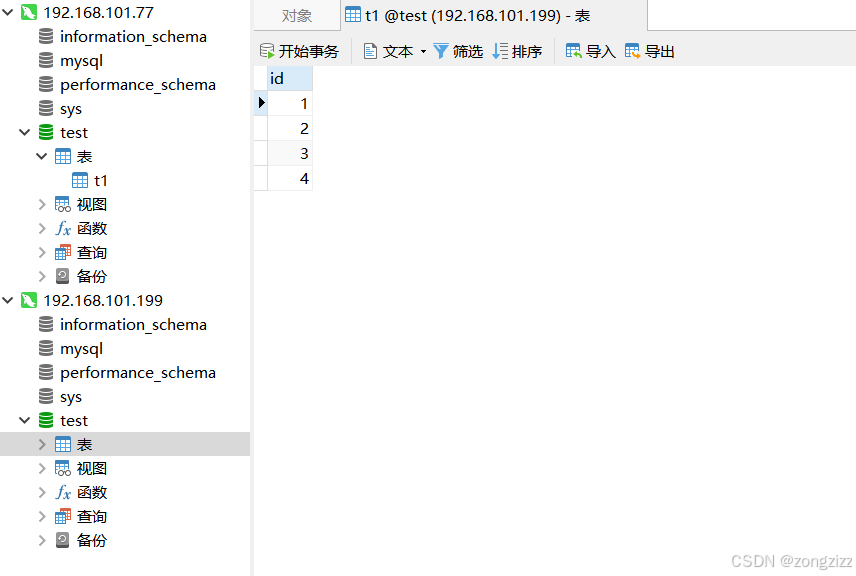The width and height of the screenshot is (856, 576).
Task: Click the 视图 (Views) icon under first test database
Action: pyautogui.click(x=61, y=204)
